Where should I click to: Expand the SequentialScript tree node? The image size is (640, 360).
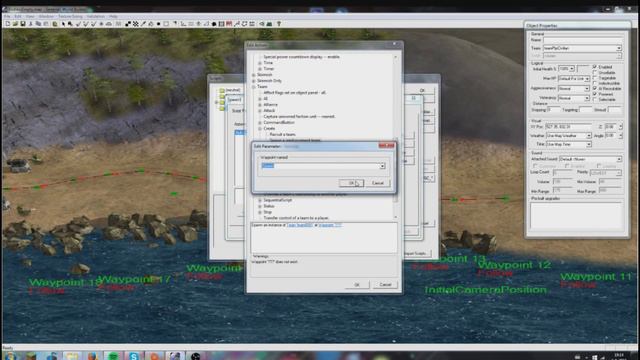click(260, 200)
